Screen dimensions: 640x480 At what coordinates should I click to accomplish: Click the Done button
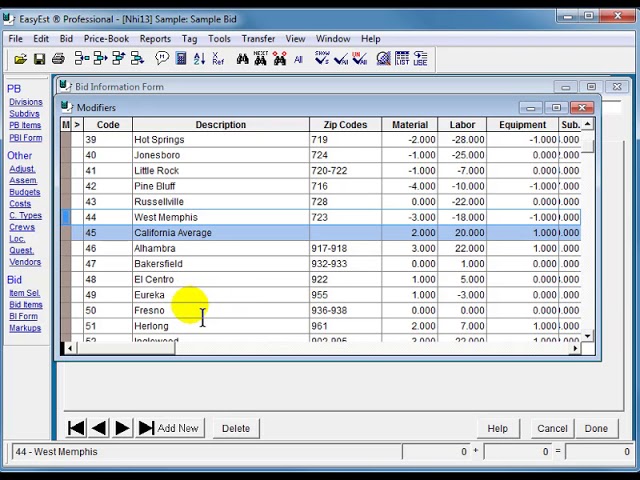coord(596,429)
